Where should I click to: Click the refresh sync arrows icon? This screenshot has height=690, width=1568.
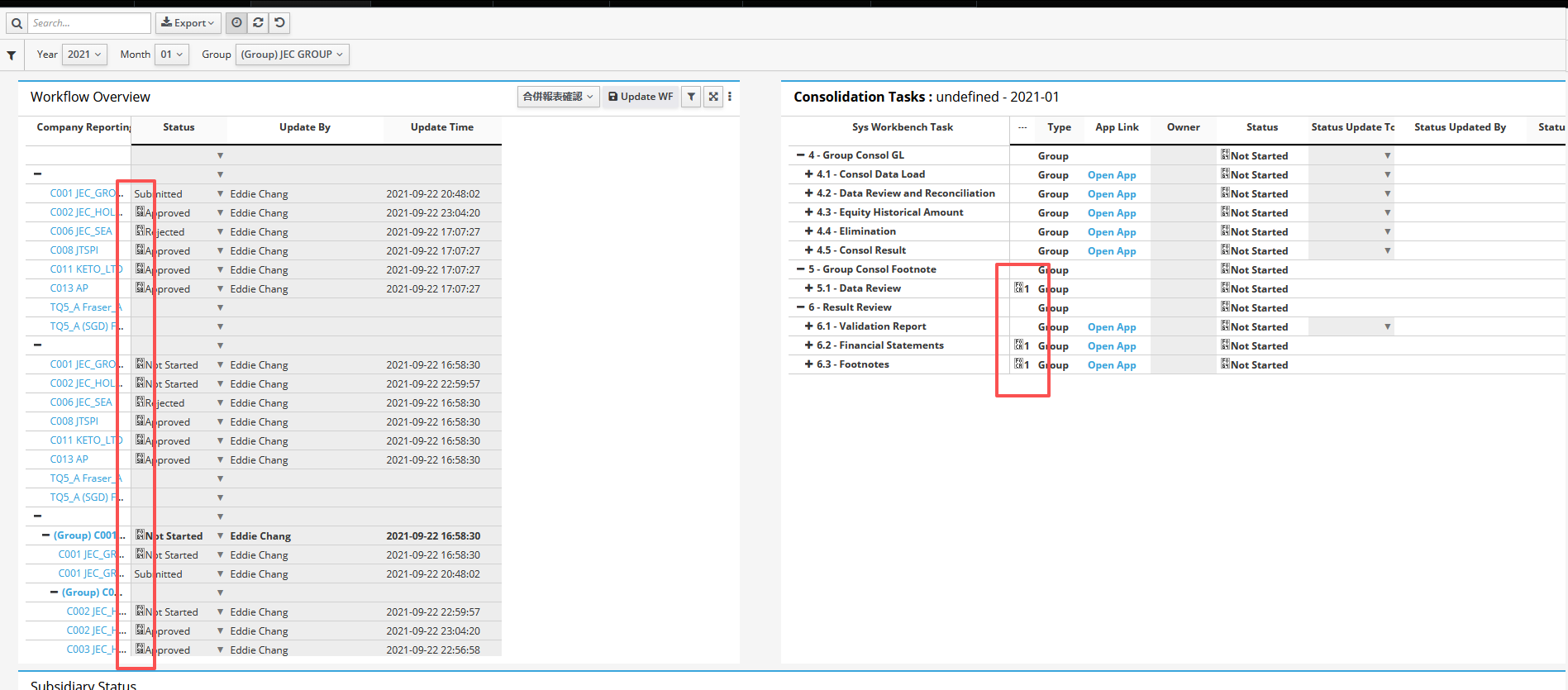tap(258, 23)
